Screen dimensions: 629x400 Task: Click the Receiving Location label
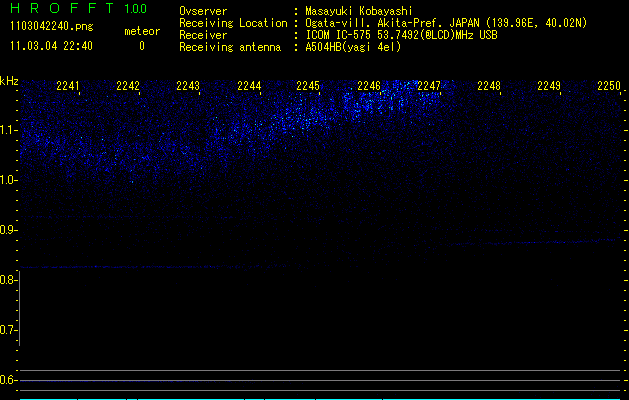coord(233,23)
